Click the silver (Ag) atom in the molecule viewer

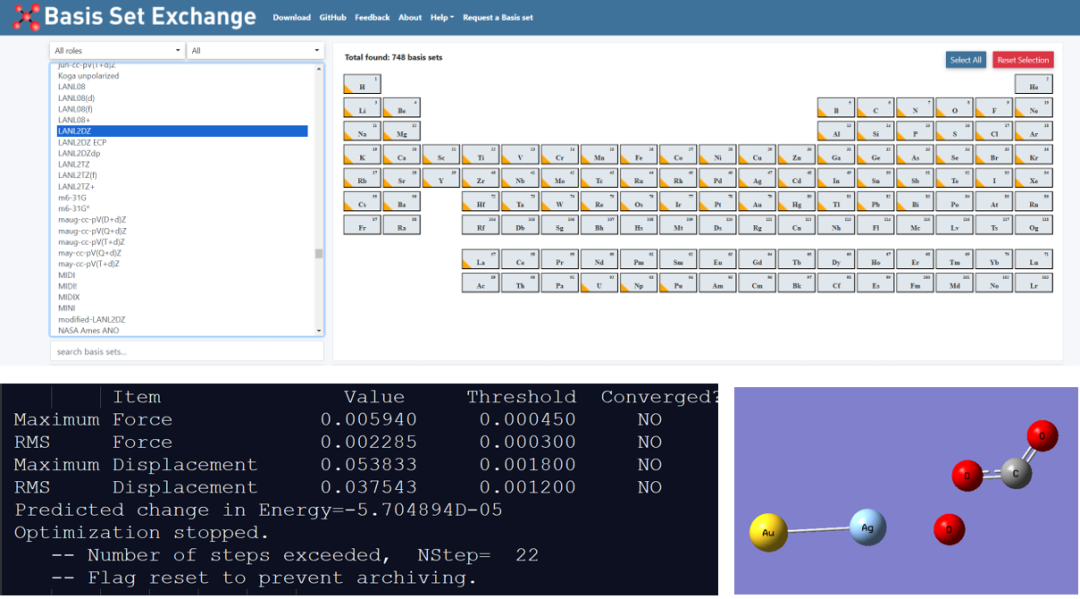(x=868, y=527)
